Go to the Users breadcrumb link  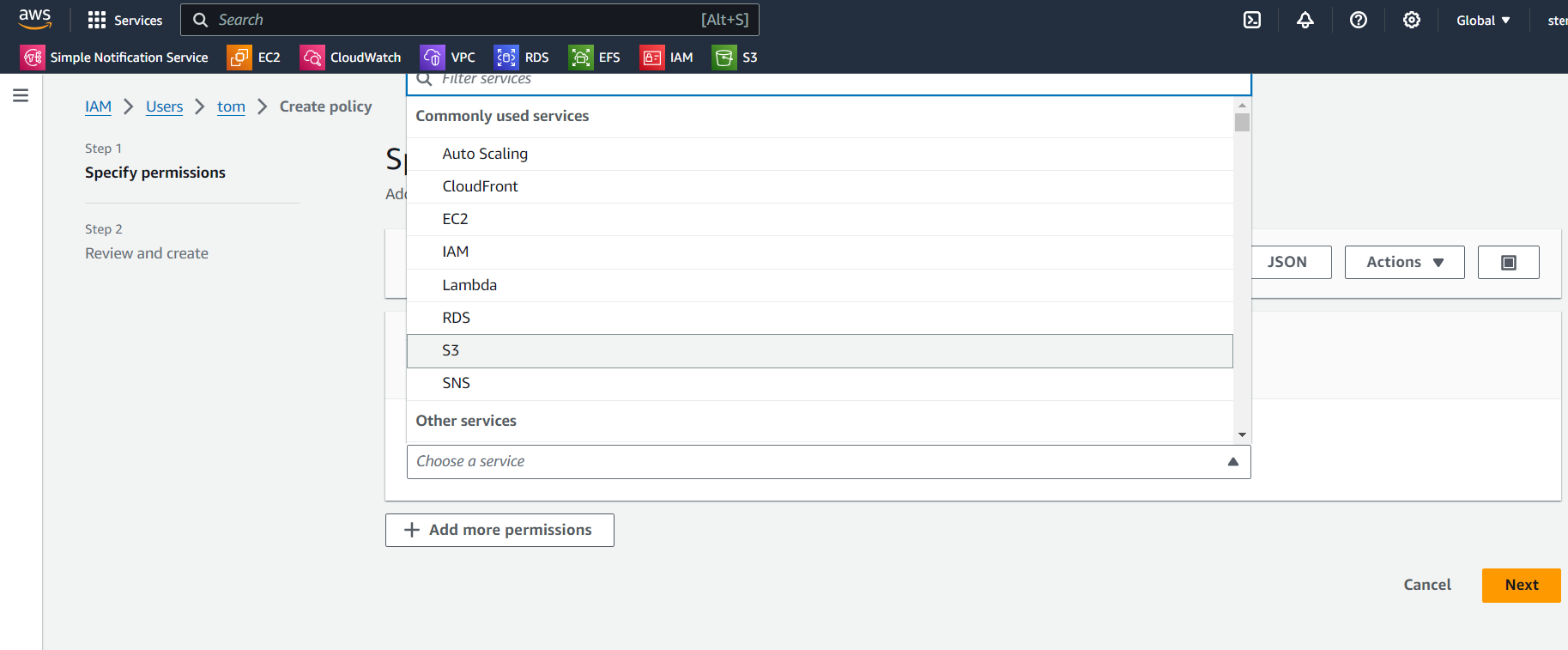point(164,106)
